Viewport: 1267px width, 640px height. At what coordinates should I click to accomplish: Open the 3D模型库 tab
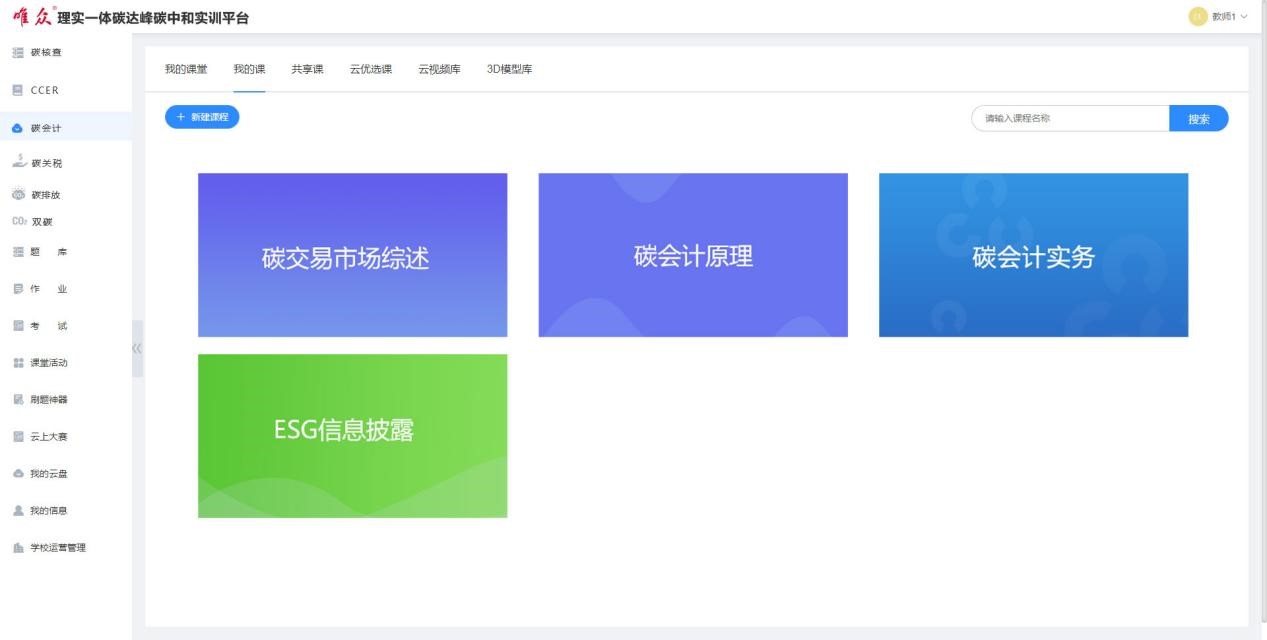pos(509,69)
